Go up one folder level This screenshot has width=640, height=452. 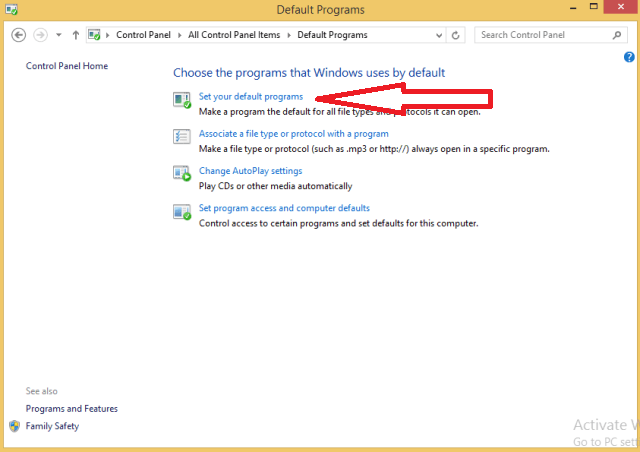[x=76, y=35]
